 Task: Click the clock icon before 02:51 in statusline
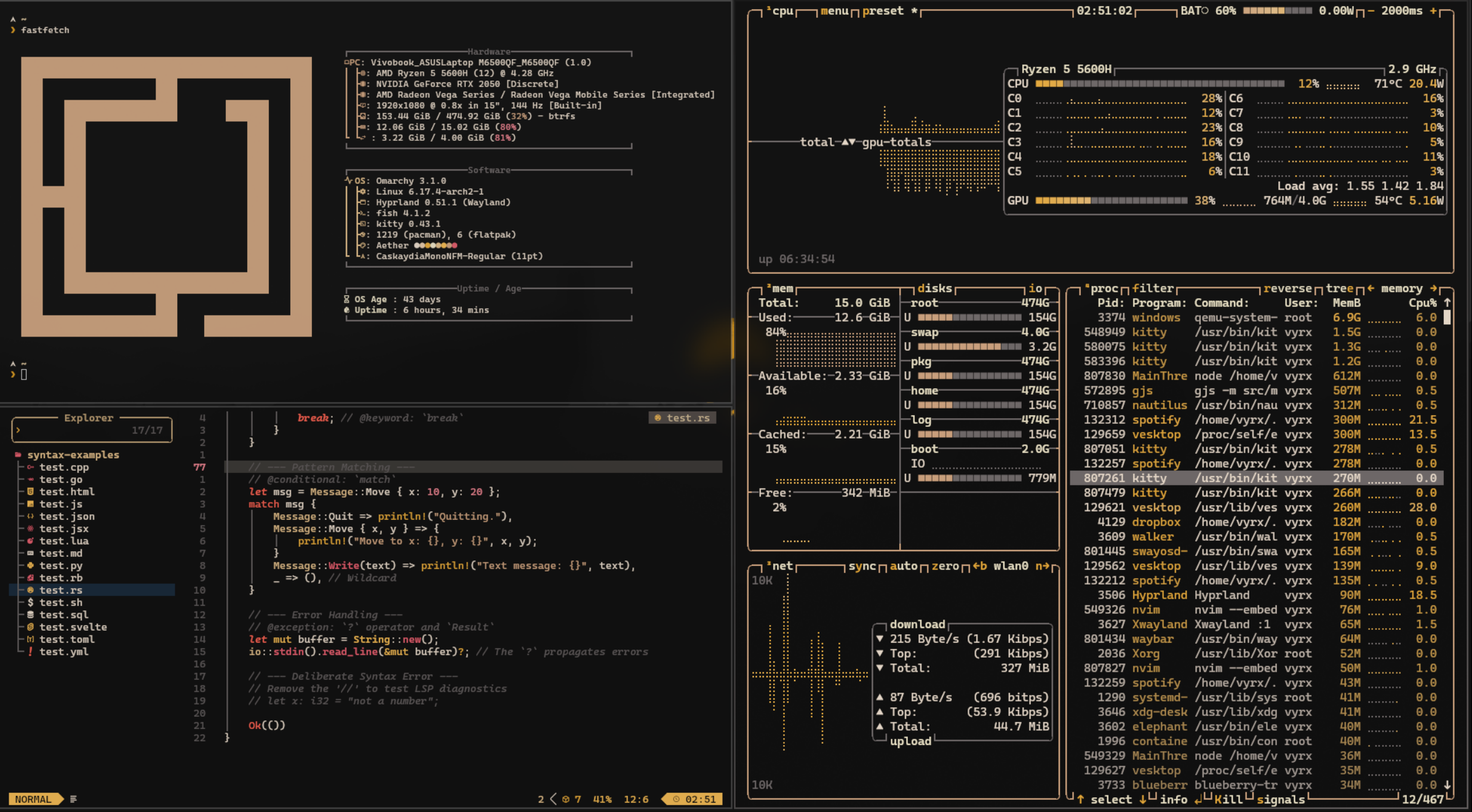tap(675, 799)
